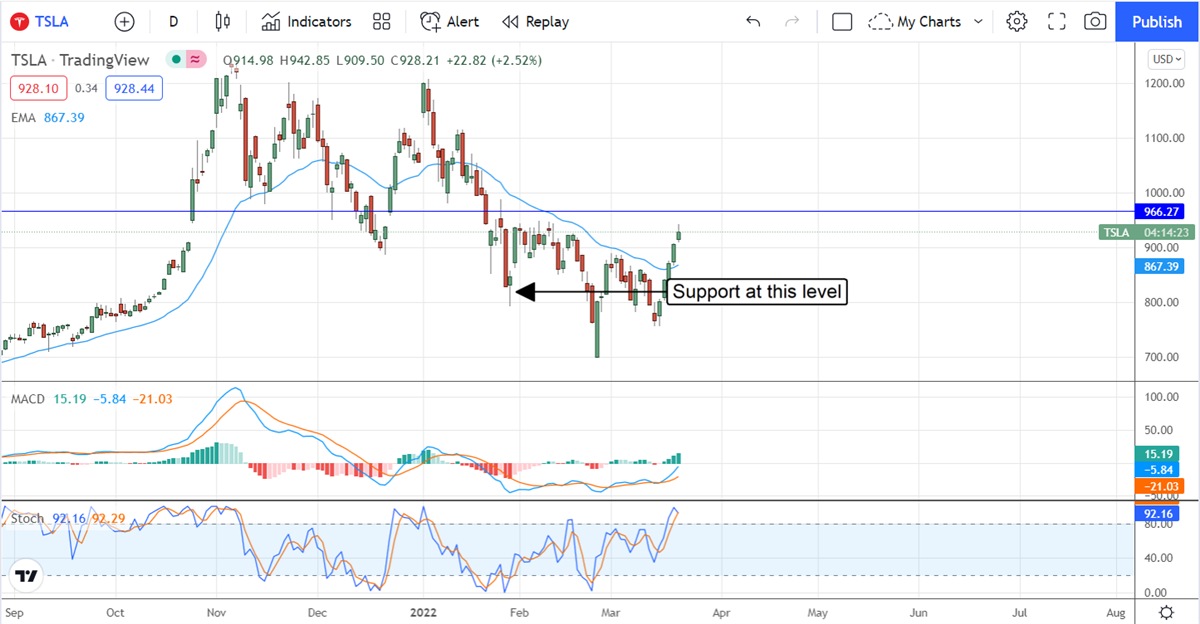1200x624 pixels.
Task: Select the MACD indicator legend label
Action: (x=28, y=399)
